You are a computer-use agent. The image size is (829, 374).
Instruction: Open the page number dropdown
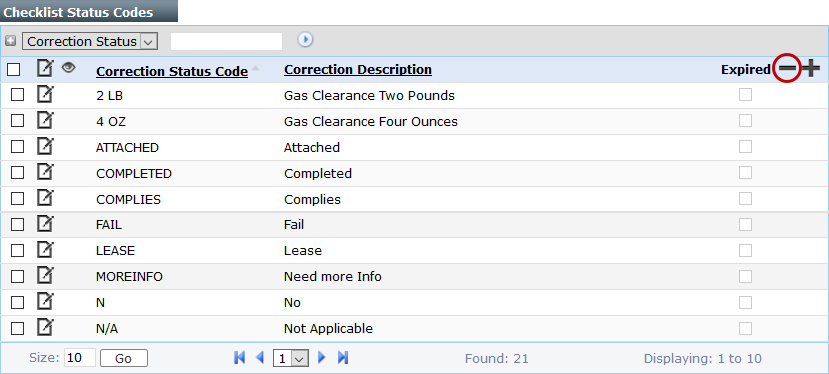tap(291, 358)
